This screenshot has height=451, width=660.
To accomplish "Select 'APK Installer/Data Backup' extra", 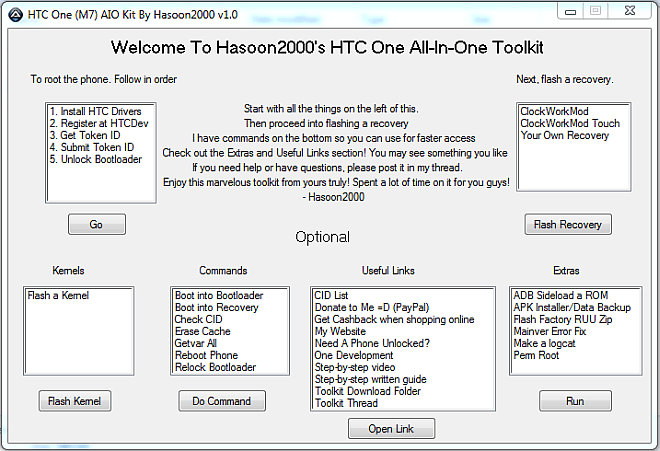I will tap(572, 307).
